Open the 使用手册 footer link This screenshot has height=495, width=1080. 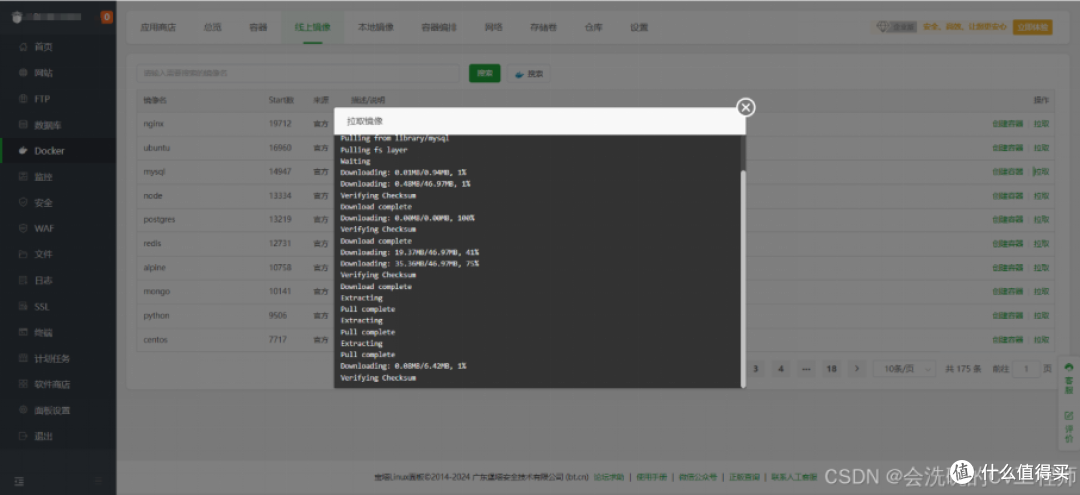(652, 476)
